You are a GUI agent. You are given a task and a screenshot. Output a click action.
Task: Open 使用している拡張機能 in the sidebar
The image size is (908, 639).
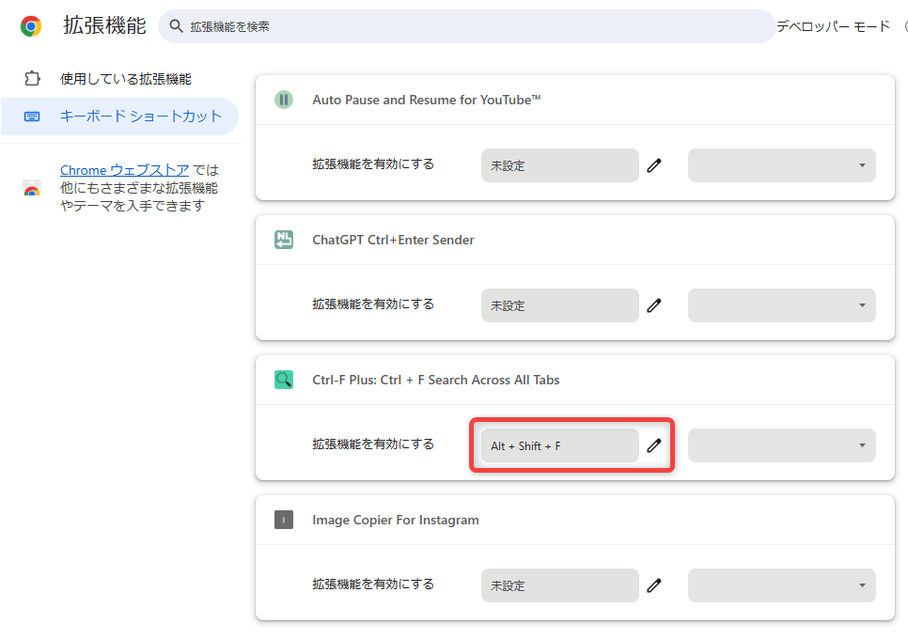[125, 79]
